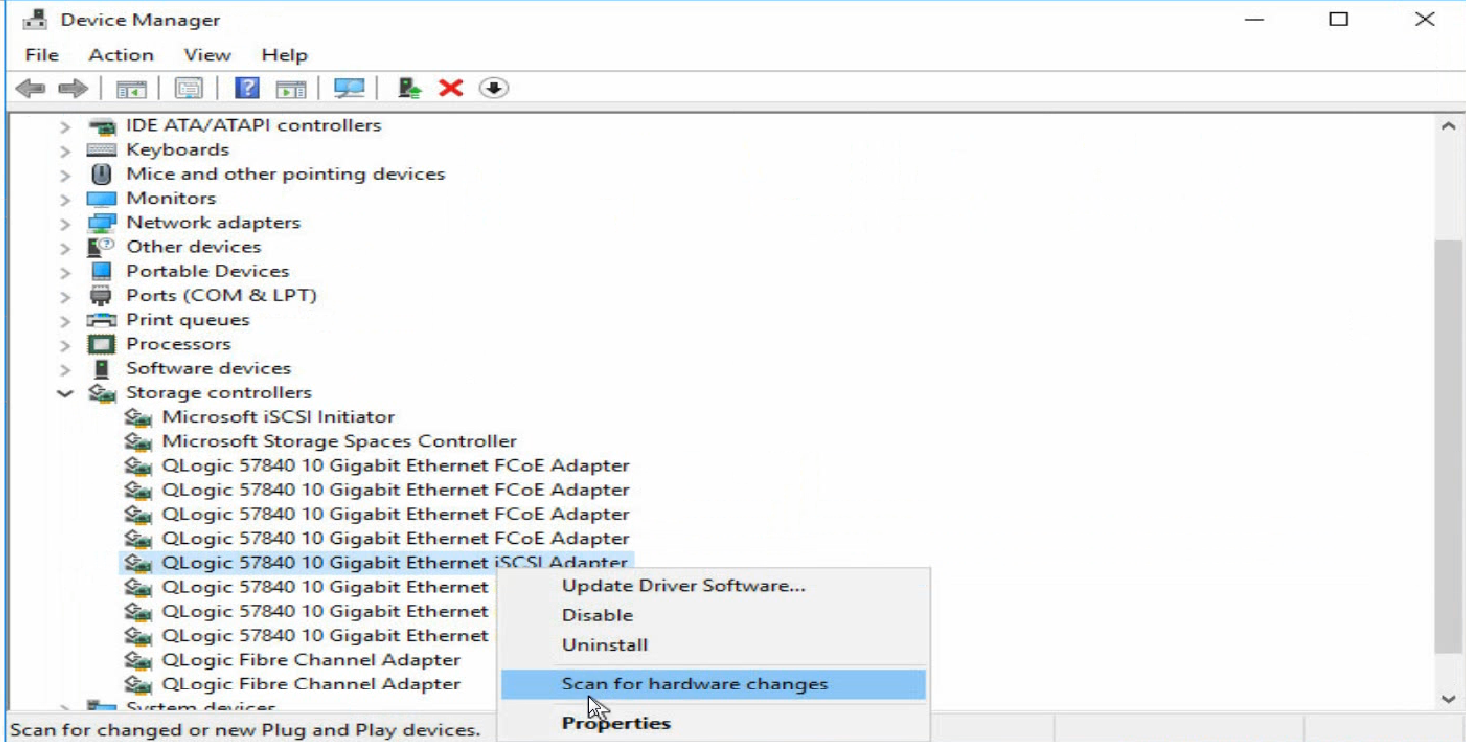The height and width of the screenshot is (742, 1466).
Task: Click Device Manager title bar icon
Action: point(36,19)
